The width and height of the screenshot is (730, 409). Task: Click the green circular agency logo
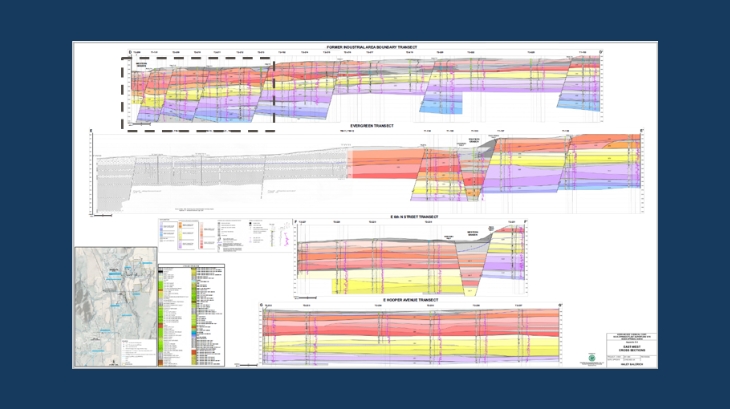598,354
